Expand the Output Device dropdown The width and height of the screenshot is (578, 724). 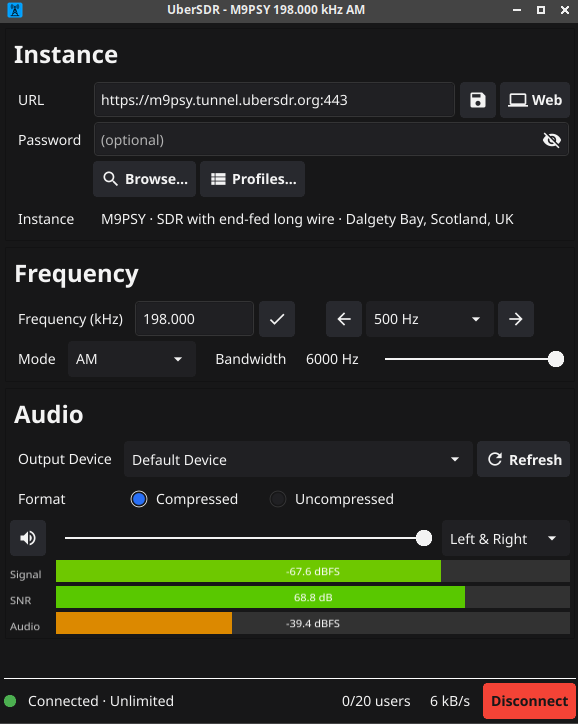point(298,459)
